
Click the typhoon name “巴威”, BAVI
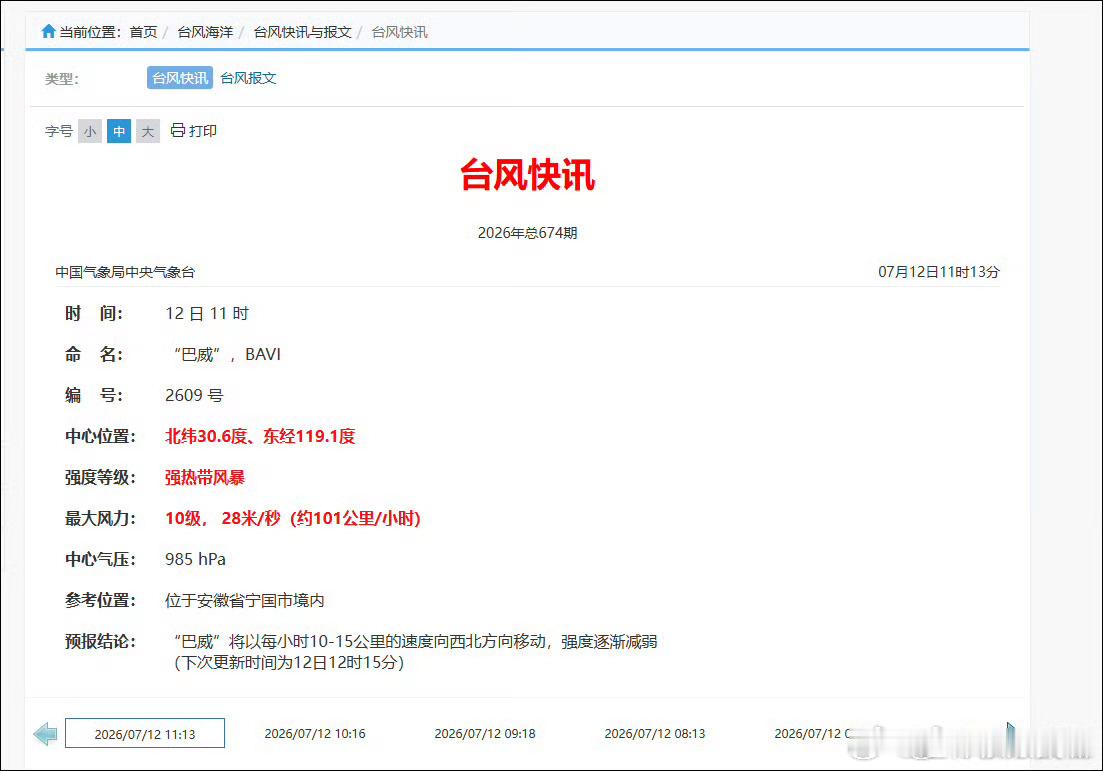click(227, 355)
